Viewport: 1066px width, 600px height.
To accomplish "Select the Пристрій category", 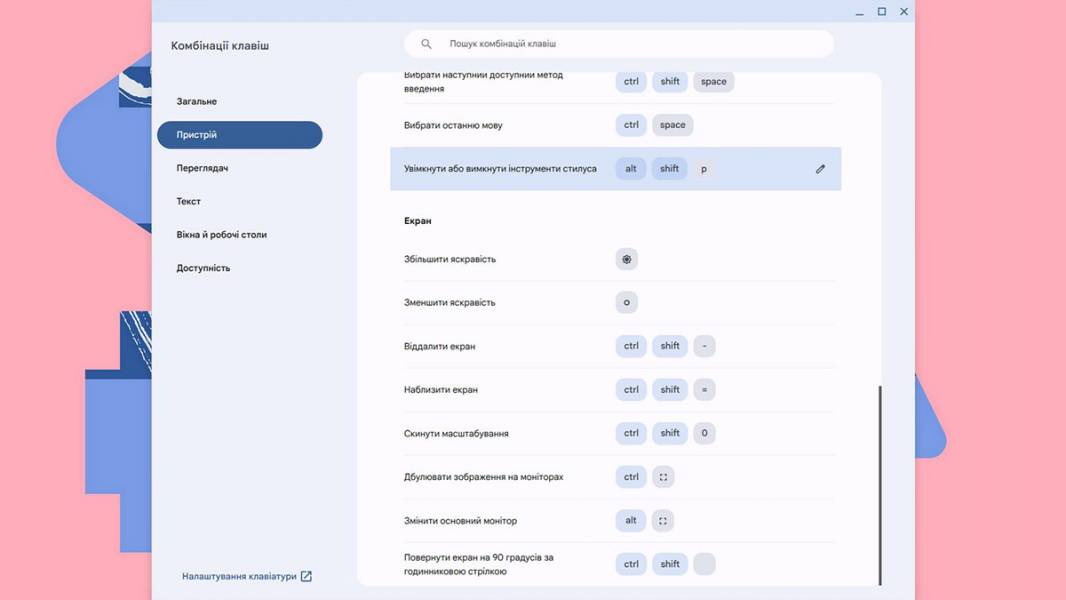I will coord(239,135).
